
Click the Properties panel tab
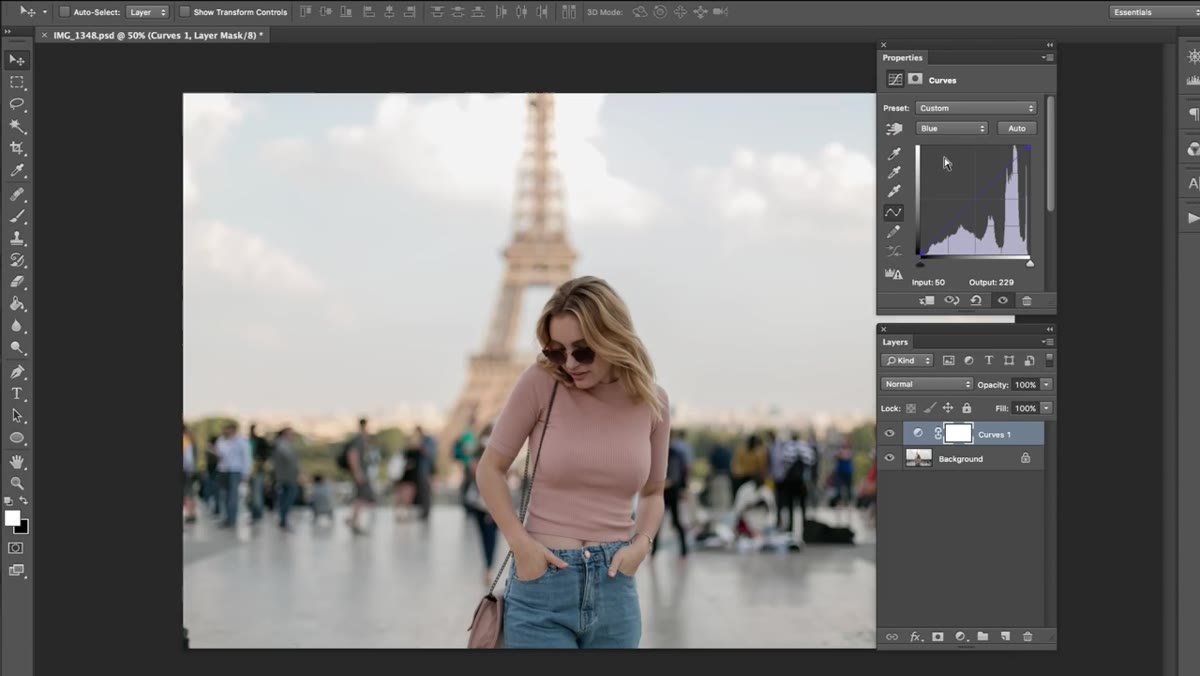coord(902,57)
